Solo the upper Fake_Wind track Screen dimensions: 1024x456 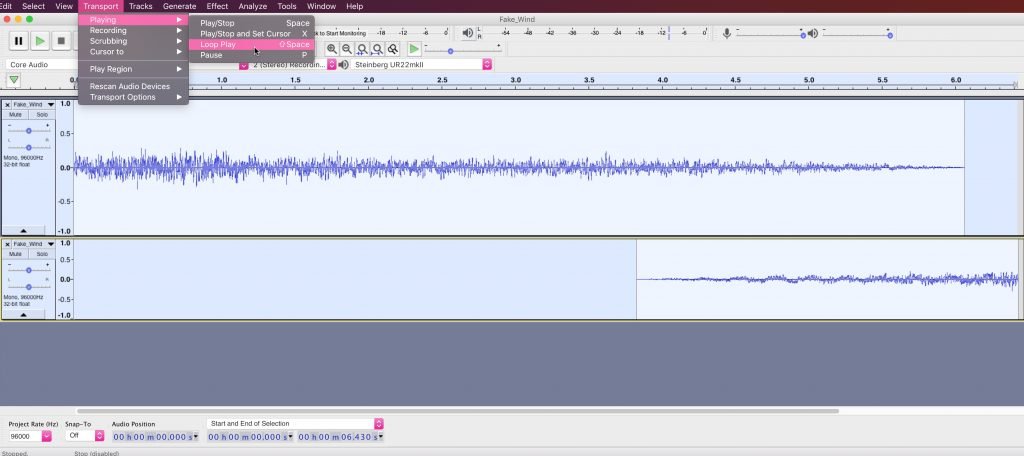42,114
